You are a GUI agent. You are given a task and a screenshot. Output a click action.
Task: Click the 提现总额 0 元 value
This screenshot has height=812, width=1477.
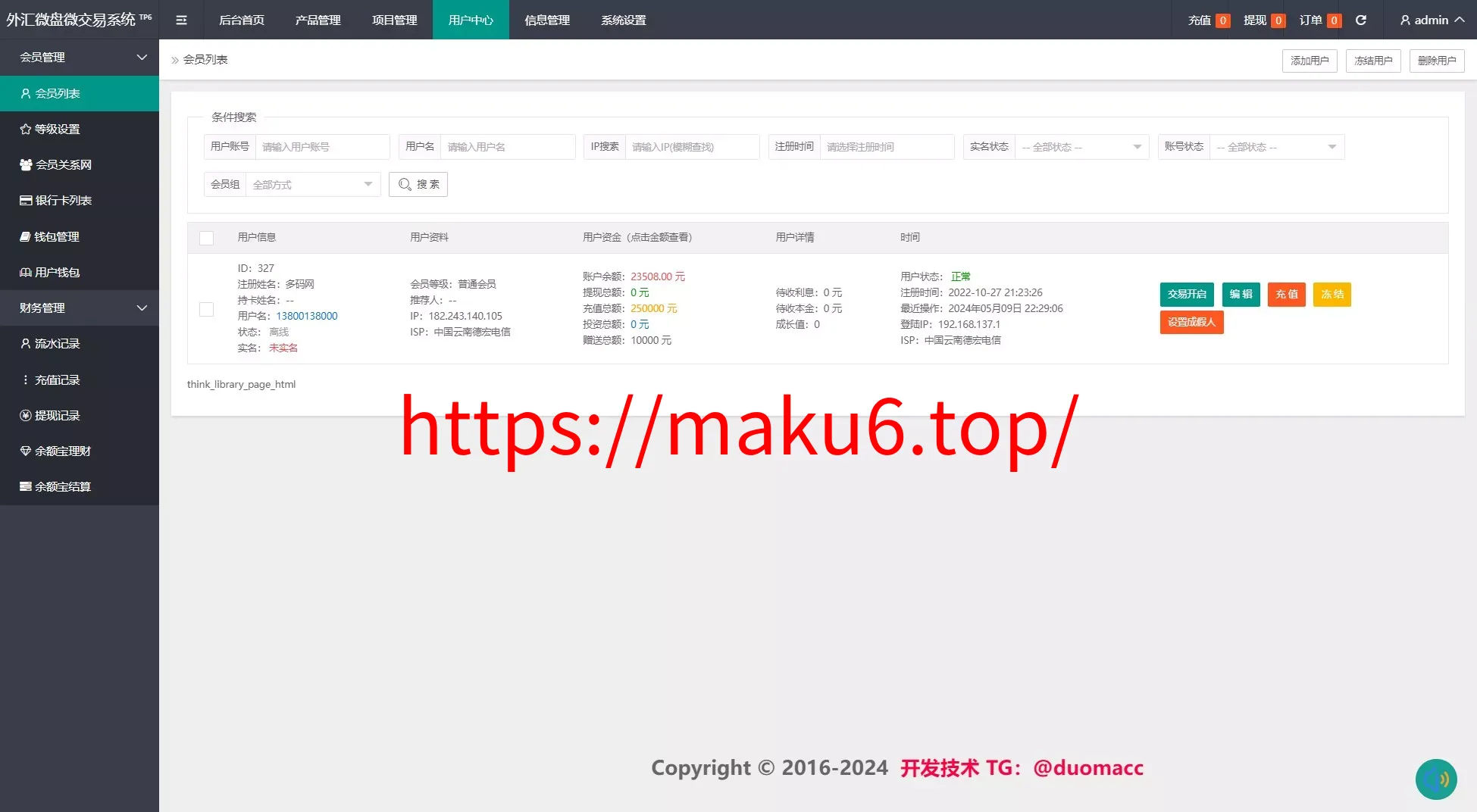coord(640,292)
